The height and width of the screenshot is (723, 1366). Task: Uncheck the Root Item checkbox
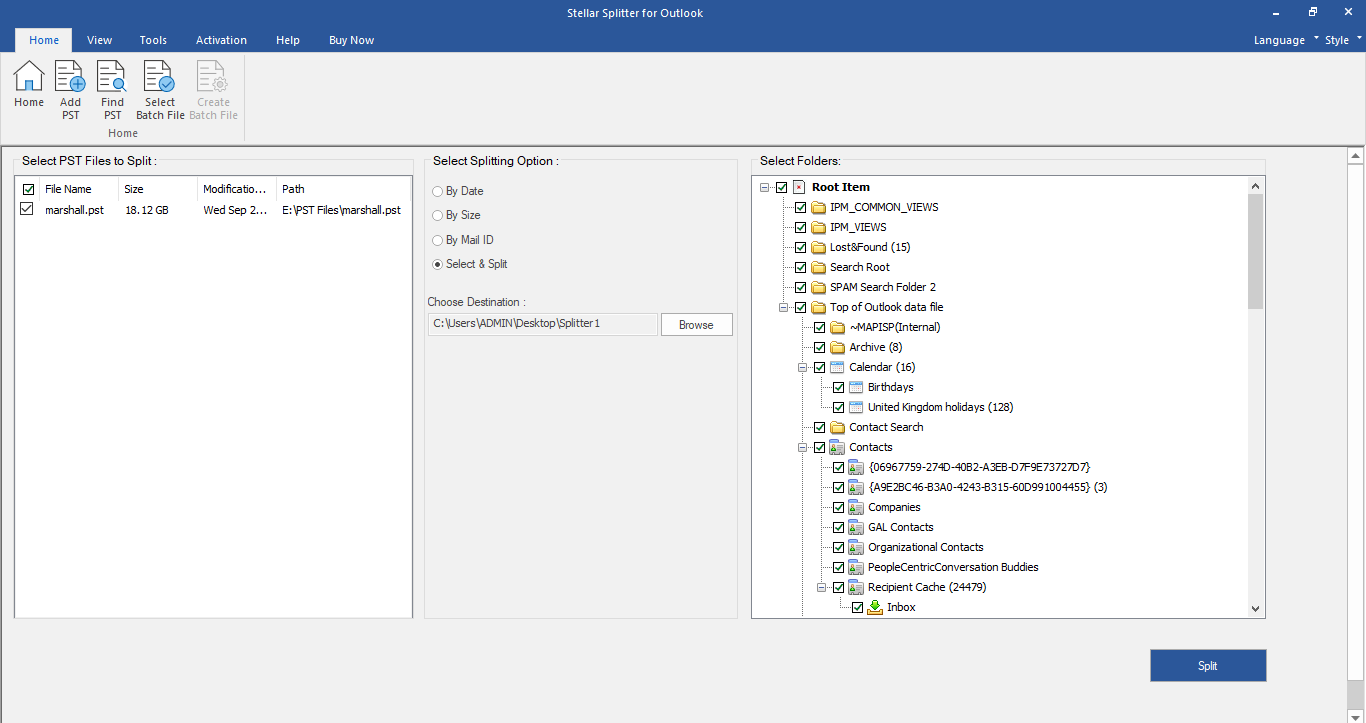tap(781, 187)
